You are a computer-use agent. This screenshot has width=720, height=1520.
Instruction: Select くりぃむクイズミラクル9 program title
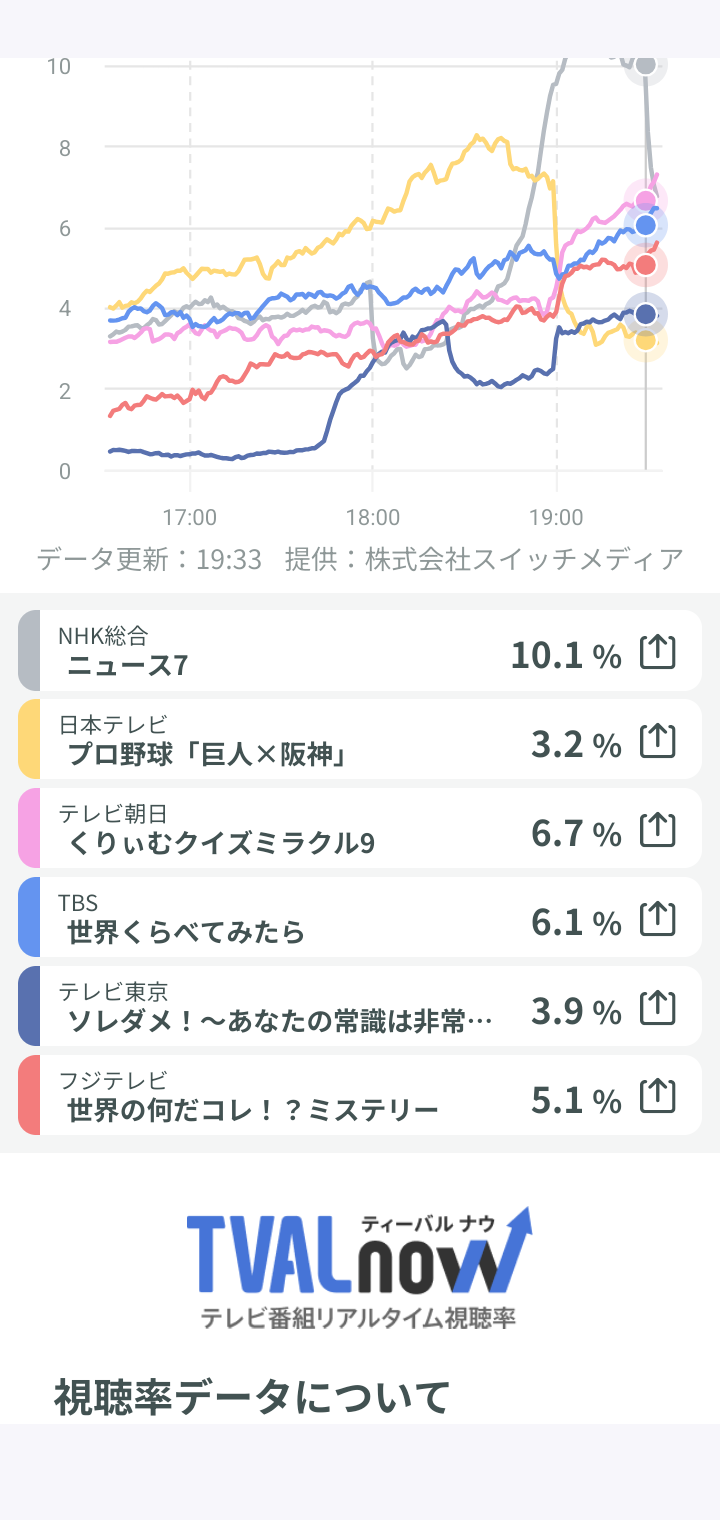[x=221, y=844]
